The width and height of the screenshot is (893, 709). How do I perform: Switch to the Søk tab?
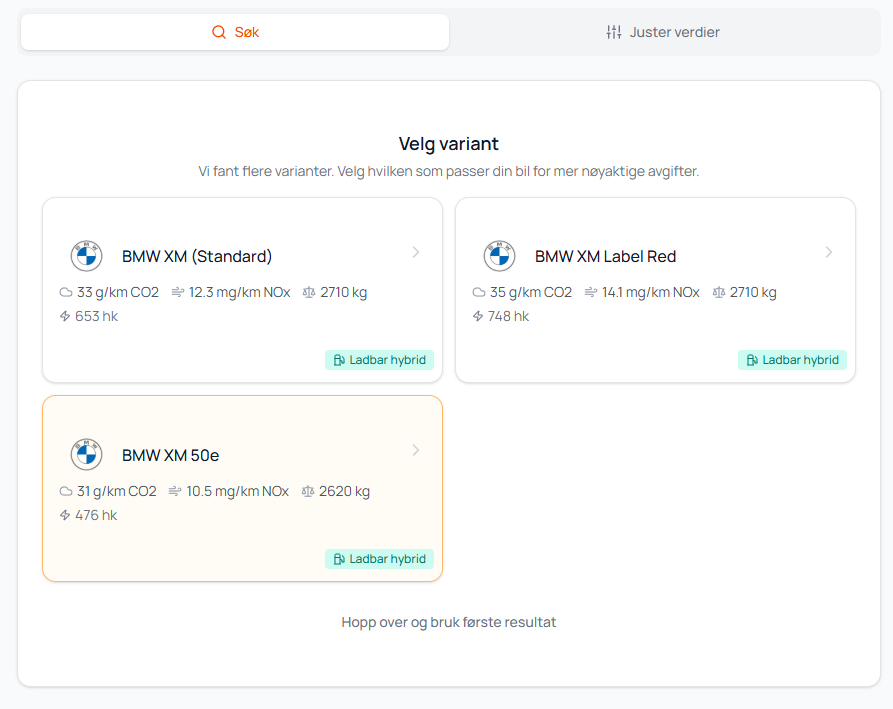click(x=235, y=32)
